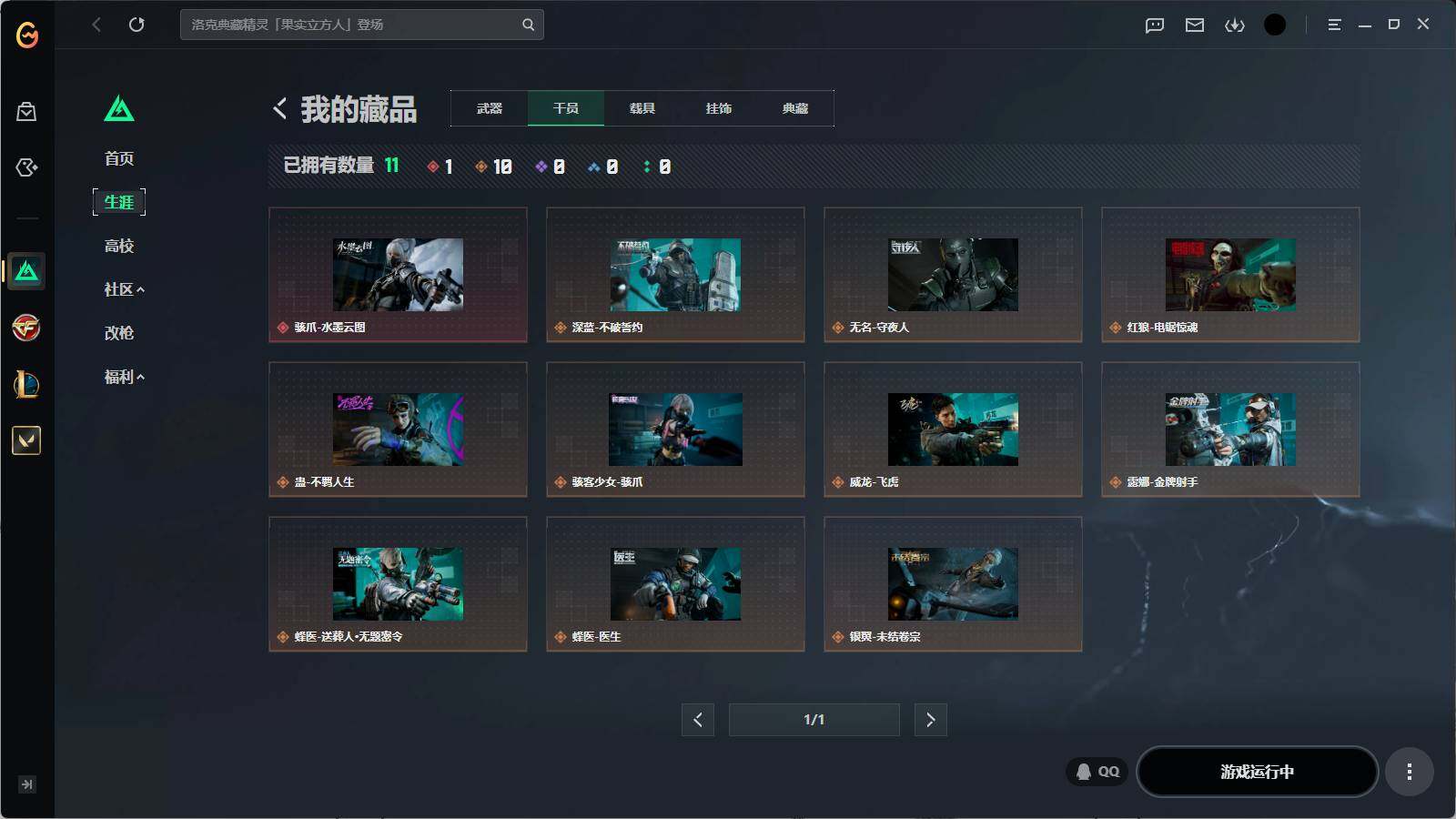
Task: Open the store bag icon in sidebar
Action: [x=26, y=111]
